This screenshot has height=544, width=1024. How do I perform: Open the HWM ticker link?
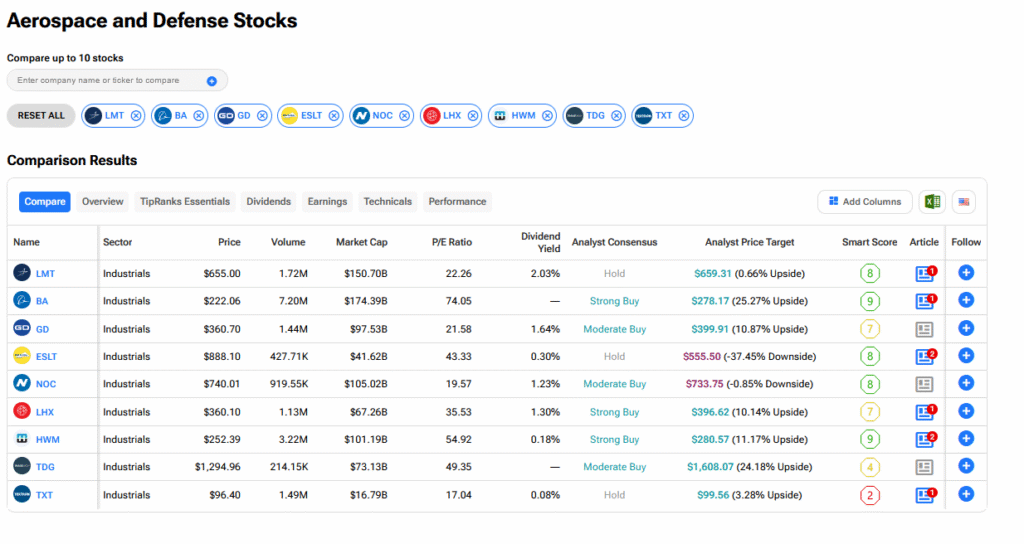(x=48, y=440)
